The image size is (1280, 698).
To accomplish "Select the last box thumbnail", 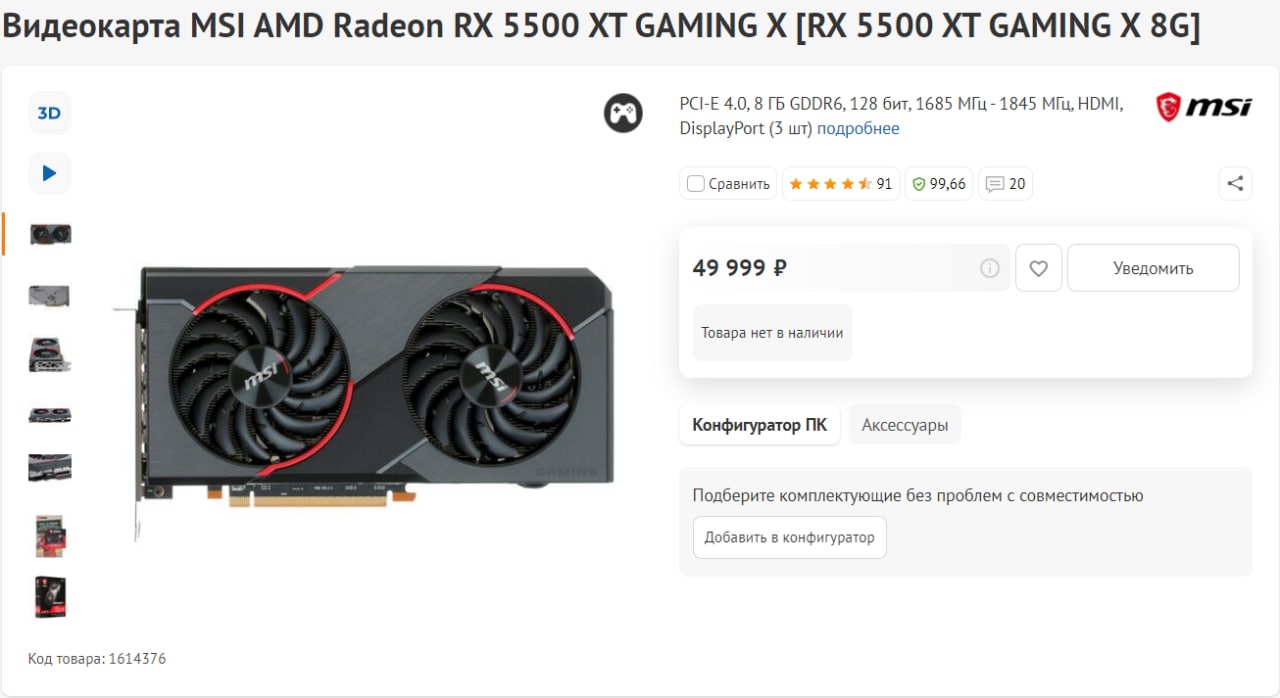I will tap(50, 597).
